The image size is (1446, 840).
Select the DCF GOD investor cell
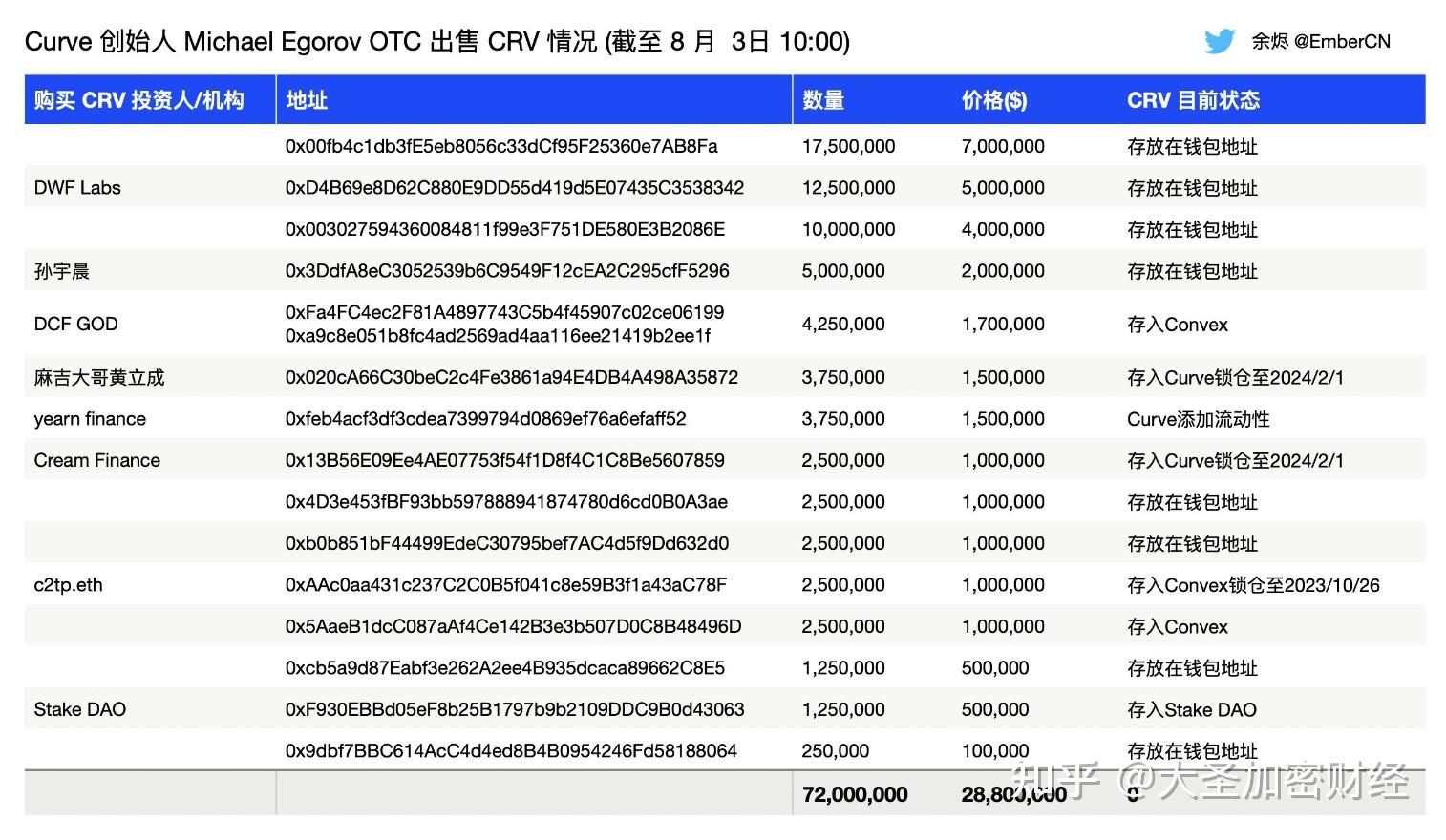[x=76, y=325]
